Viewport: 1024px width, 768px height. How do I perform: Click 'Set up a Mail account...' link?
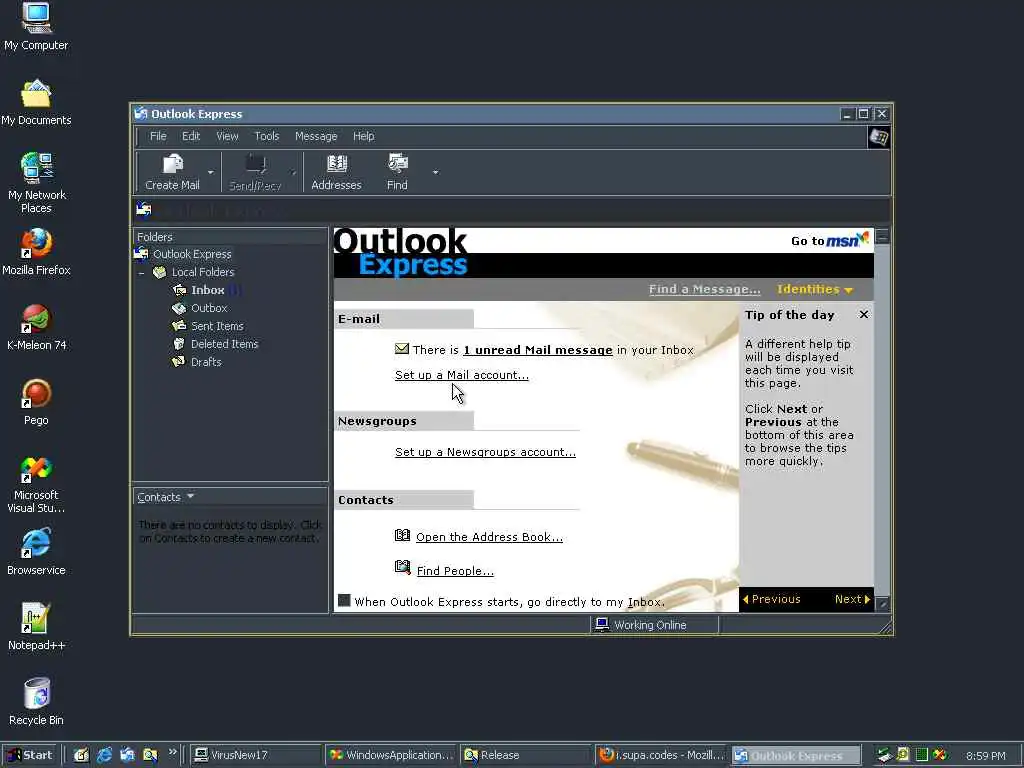click(x=462, y=375)
